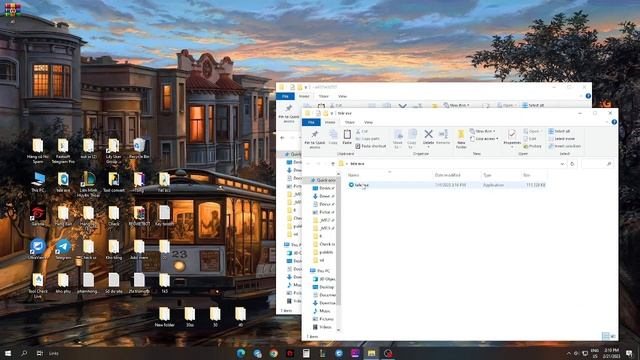Create a New folder from front ribbon
Screen dimensions: 640x360
tap(461, 139)
